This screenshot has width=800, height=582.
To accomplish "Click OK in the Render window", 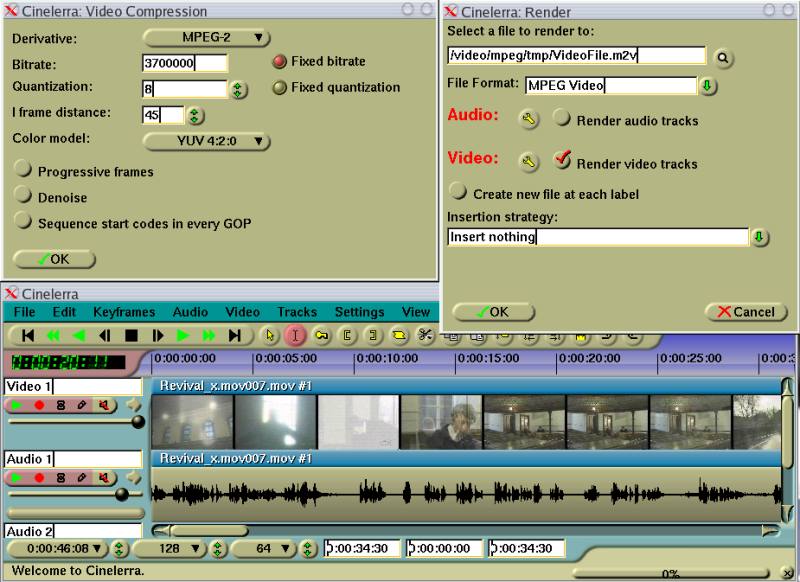I will click(x=493, y=312).
